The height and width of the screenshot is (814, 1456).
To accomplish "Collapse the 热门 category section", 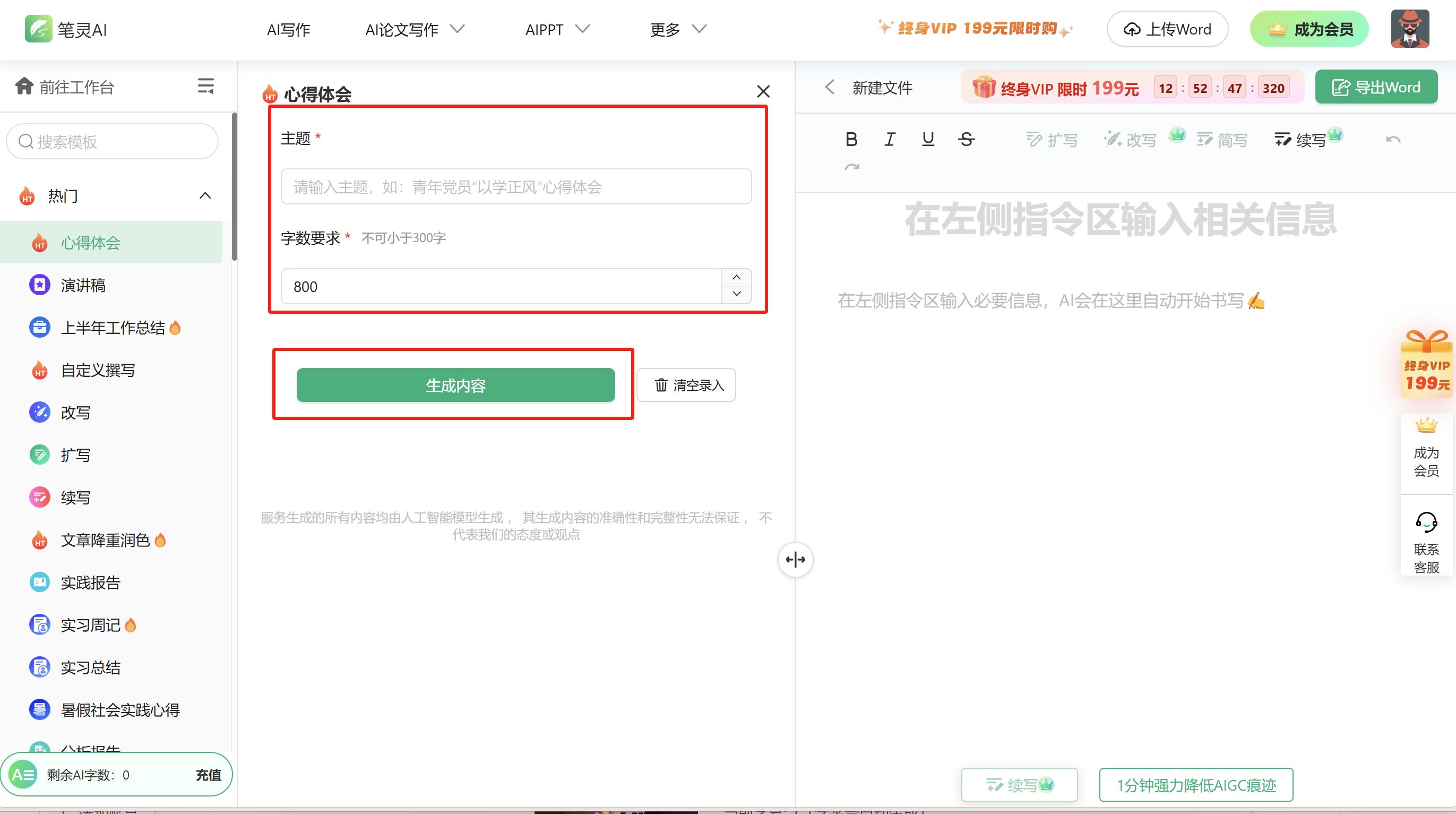I will pyautogui.click(x=205, y=196).
